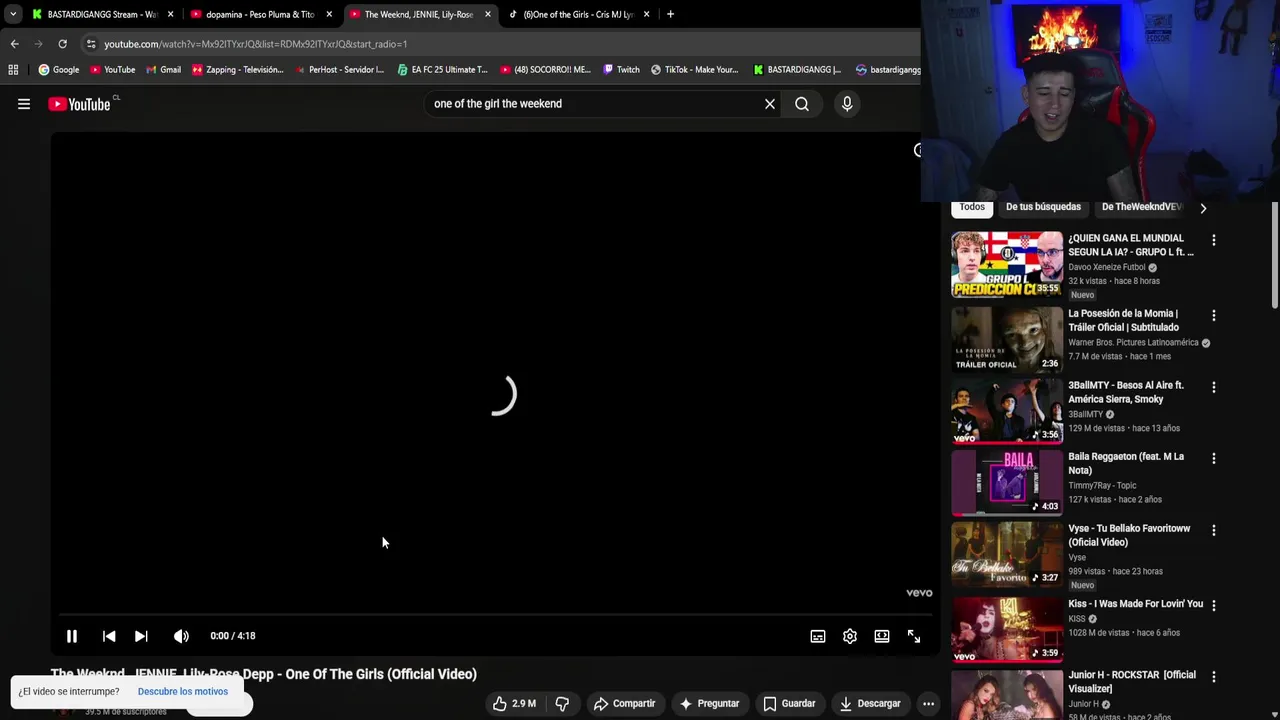
Task: Click the streamer webcam overlay
Action: [1100, 100]
